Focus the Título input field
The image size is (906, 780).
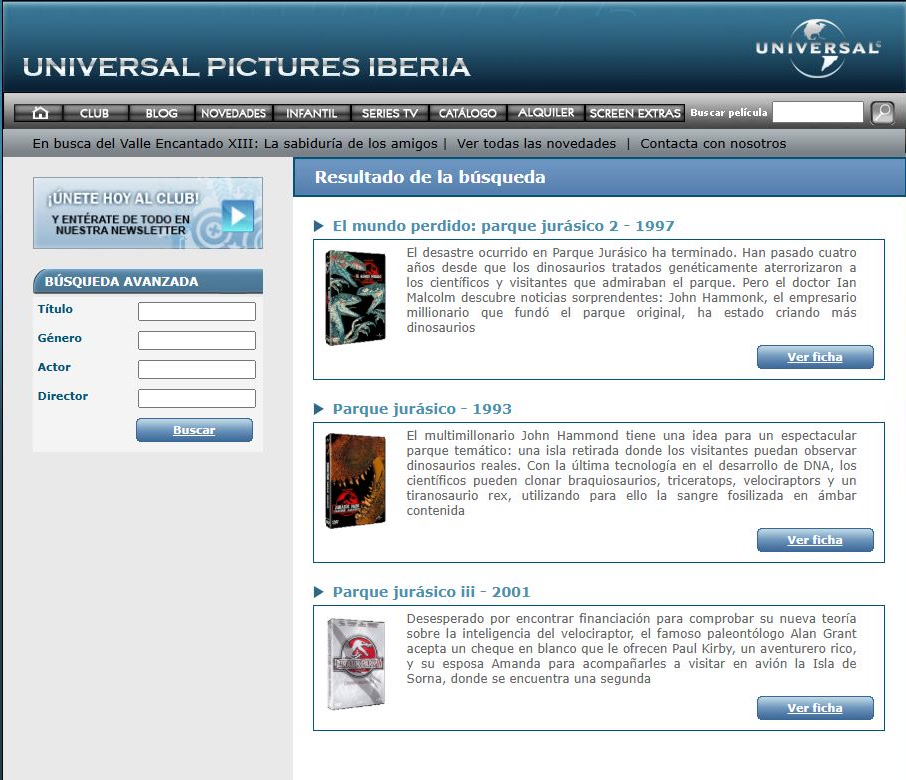click(x=197, y=311)
